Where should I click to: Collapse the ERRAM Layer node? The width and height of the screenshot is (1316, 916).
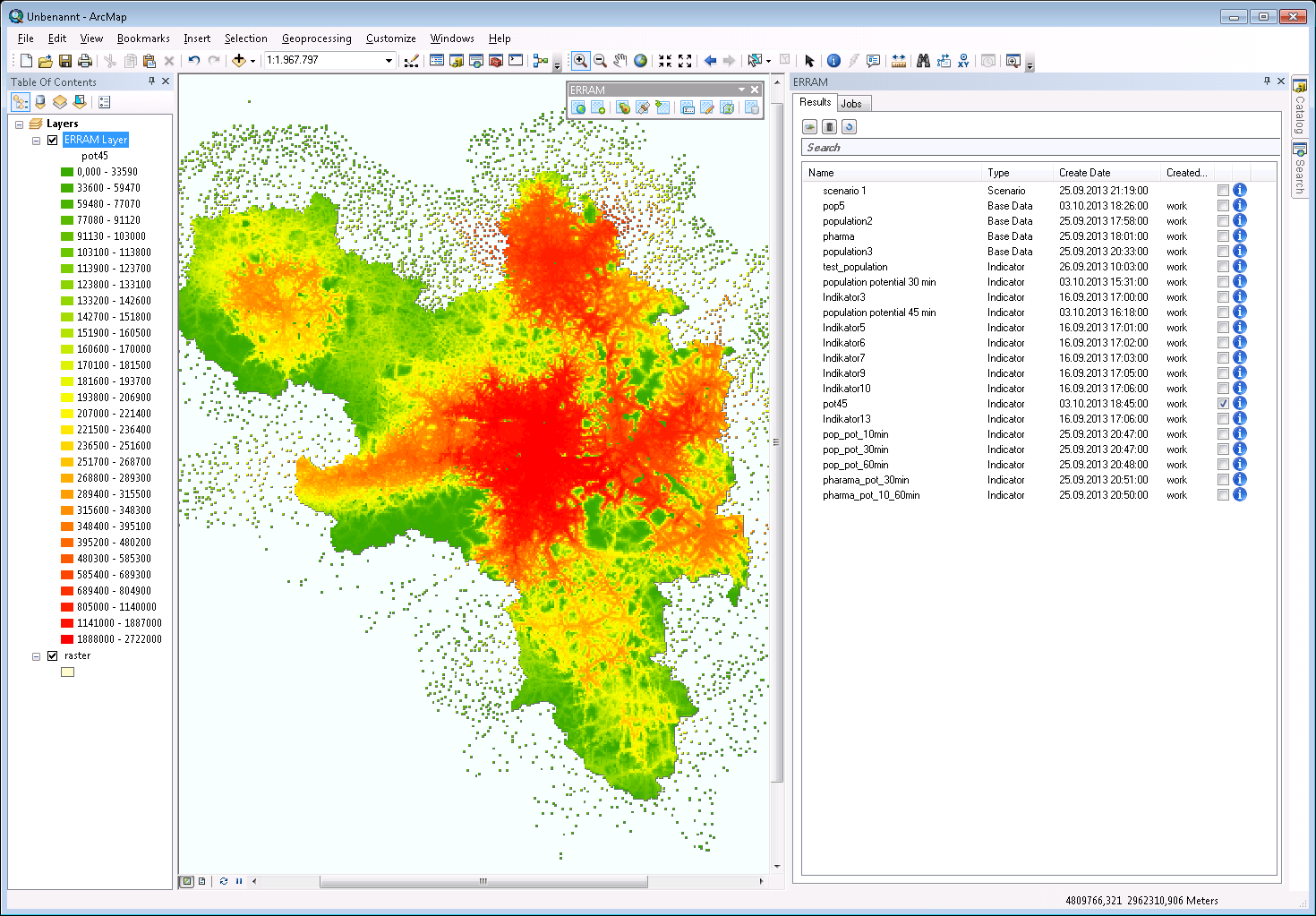click(x=36, y=141)
